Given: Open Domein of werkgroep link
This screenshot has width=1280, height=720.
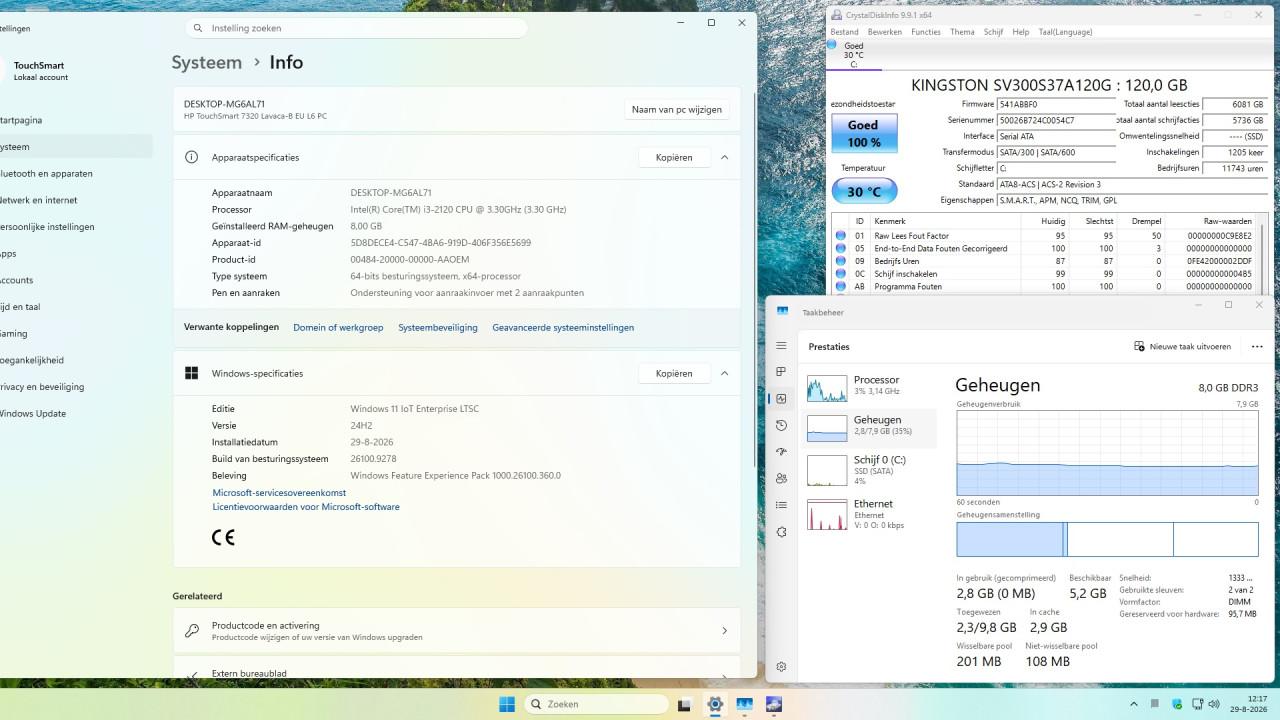Looking at the screenshot, I should tap(338, 327).
